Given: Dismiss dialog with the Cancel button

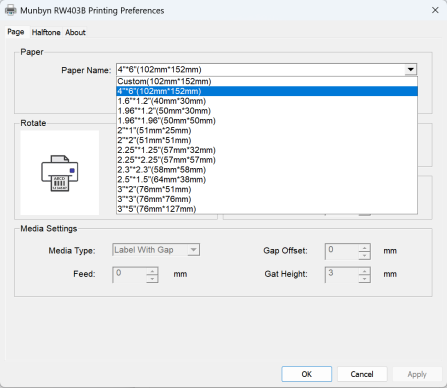Looking at the screenshot, I should (x=362, y=374).
